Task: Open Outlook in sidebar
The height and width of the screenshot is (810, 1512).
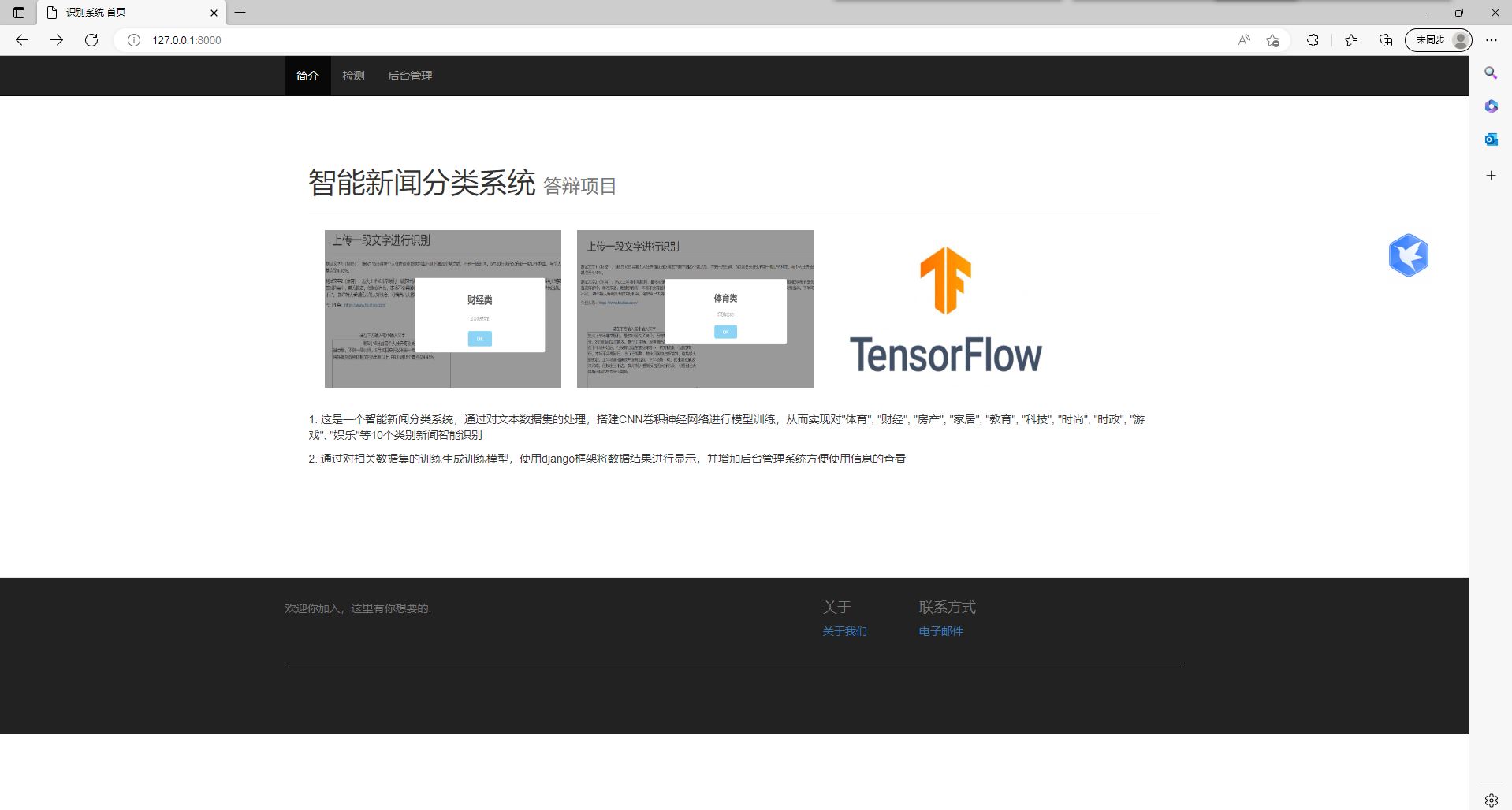Action: tap(1491, 139)
